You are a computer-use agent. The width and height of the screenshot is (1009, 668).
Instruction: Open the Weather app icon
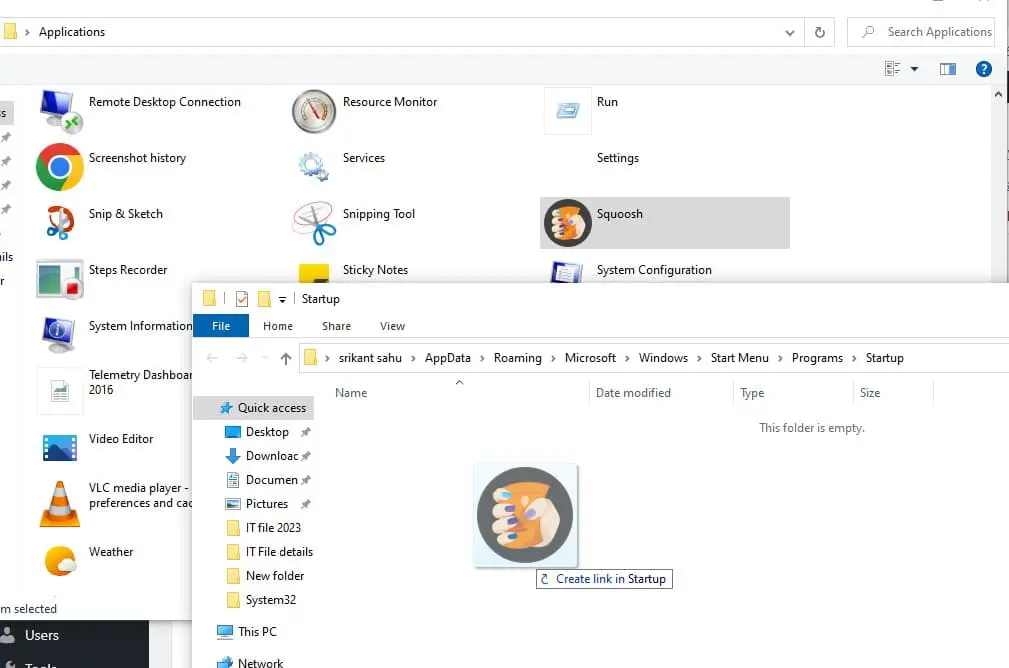pyautogui.click(x=59, y=559)
